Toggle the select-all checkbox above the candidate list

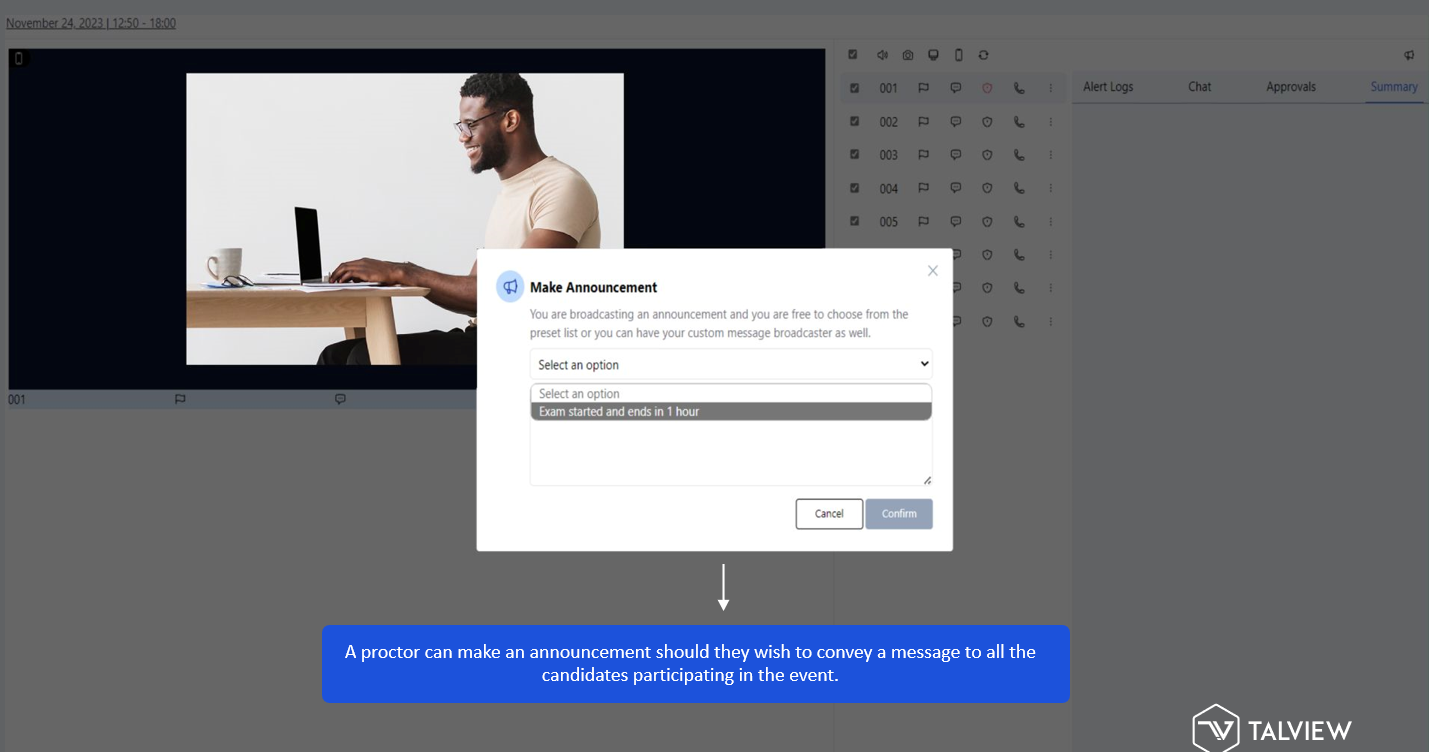point(853,55)
